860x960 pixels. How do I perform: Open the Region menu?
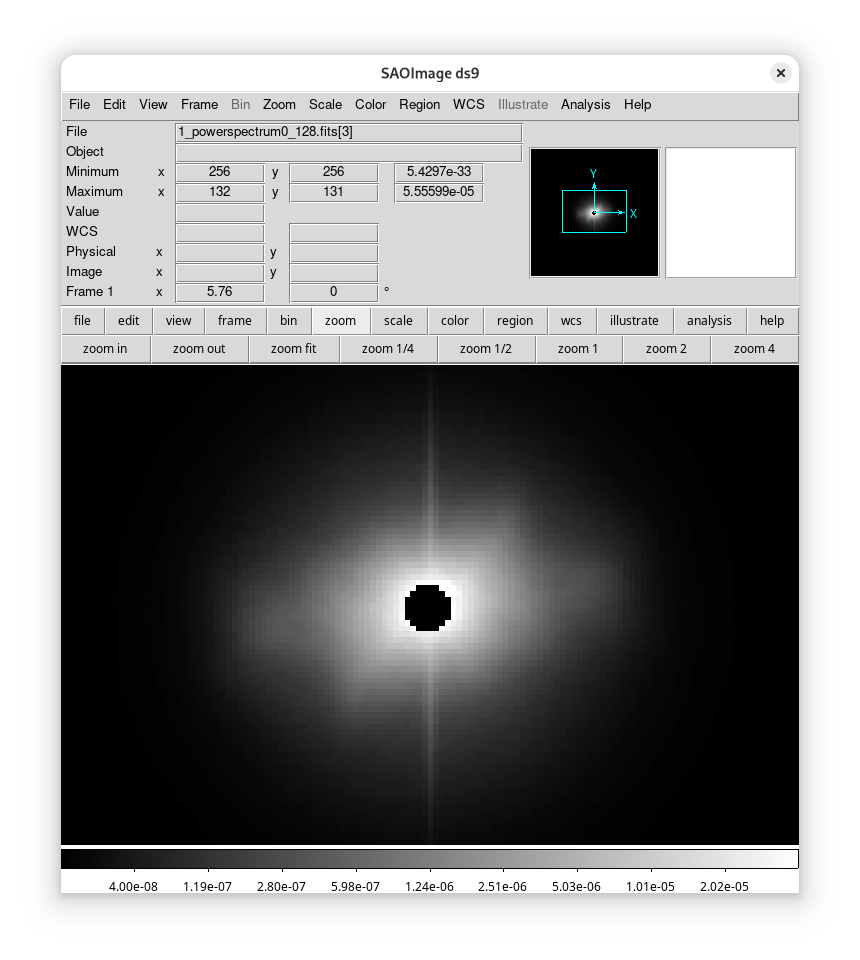tap(419, 104)
